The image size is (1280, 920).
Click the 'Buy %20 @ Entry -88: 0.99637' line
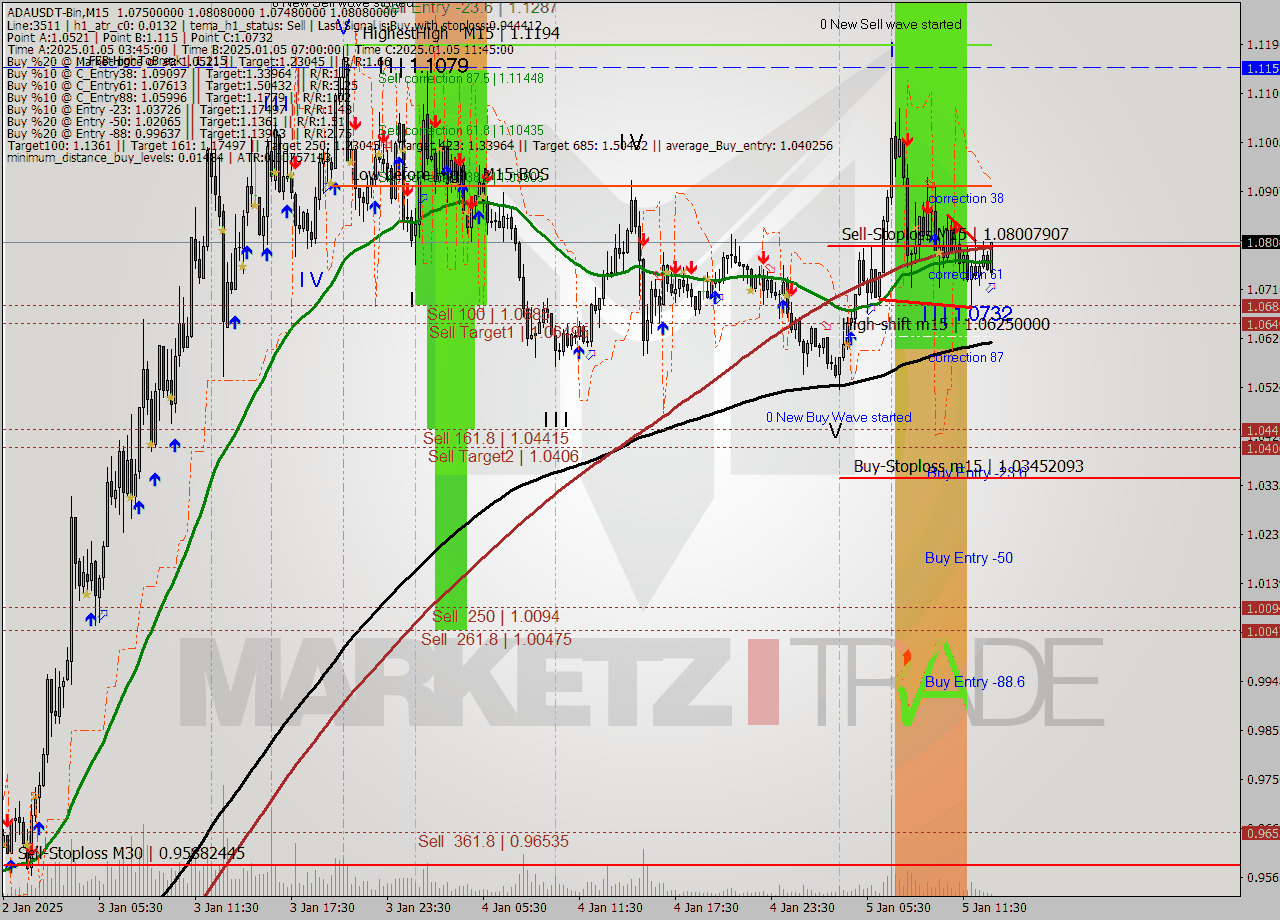180,133
